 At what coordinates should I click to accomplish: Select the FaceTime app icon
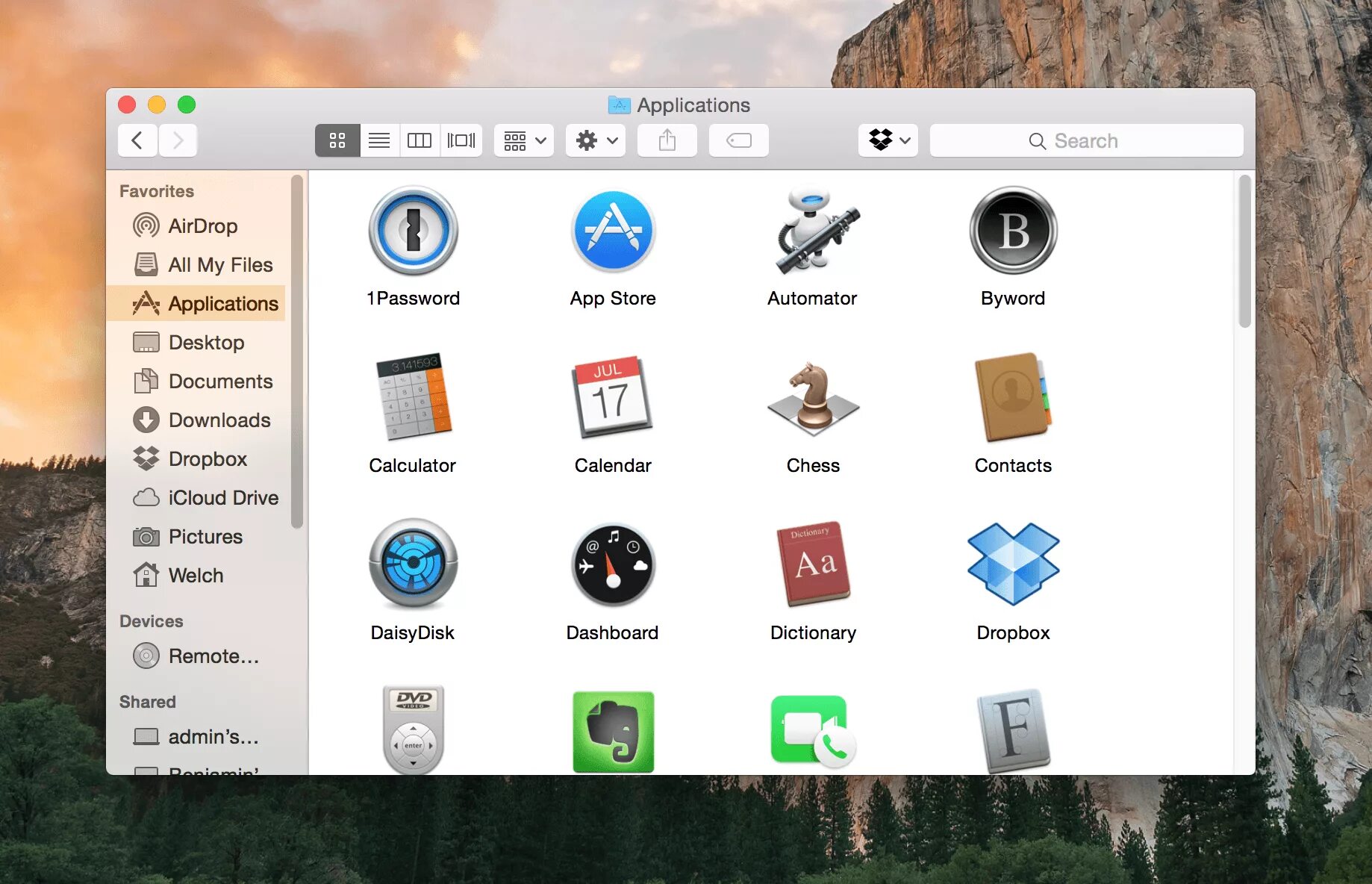(814, 731)
